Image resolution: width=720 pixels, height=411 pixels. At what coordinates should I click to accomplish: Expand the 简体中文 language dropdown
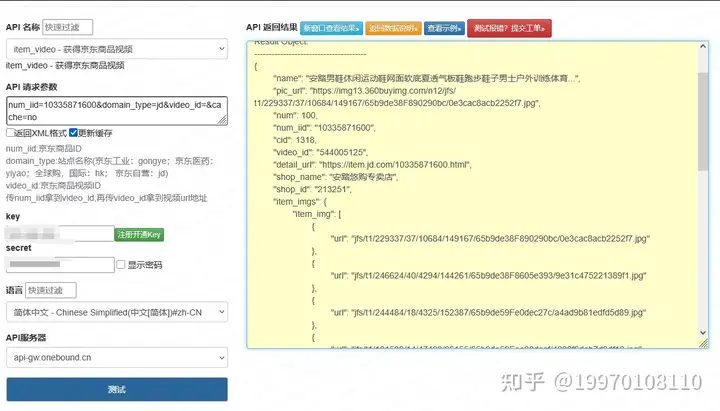click(x=117, y=312)
